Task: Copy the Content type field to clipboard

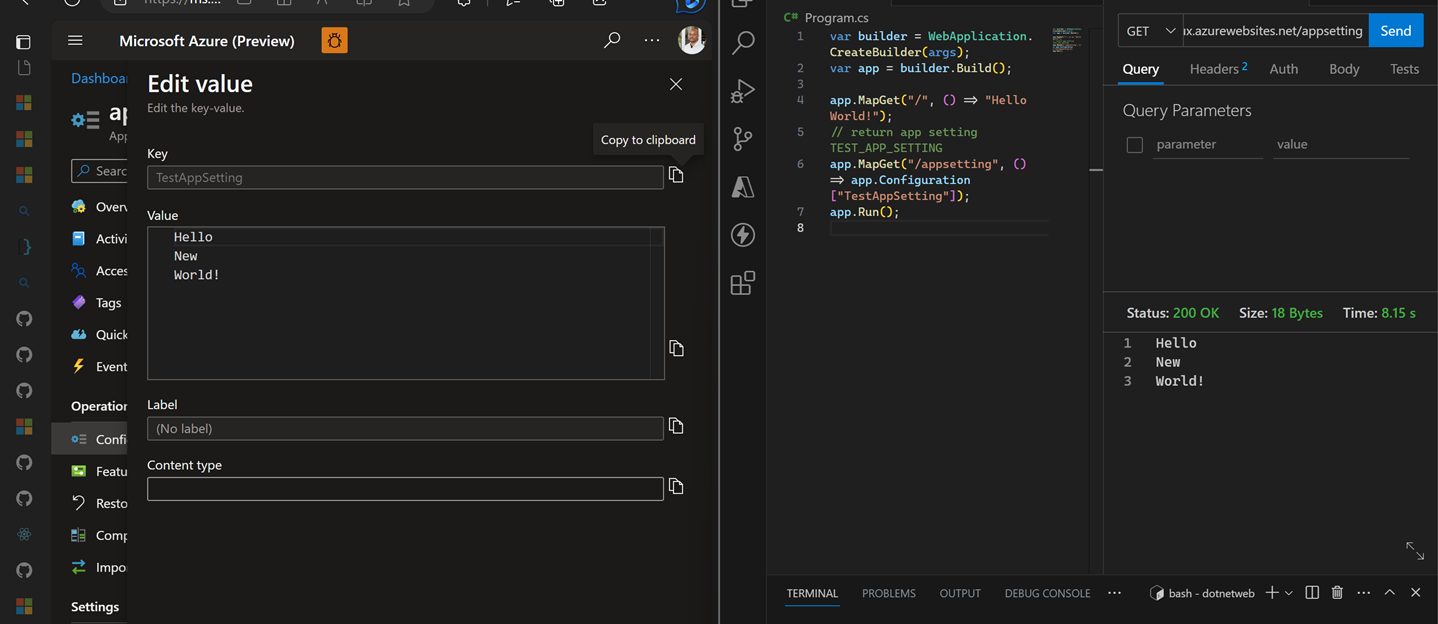Action: coord(677,486)
